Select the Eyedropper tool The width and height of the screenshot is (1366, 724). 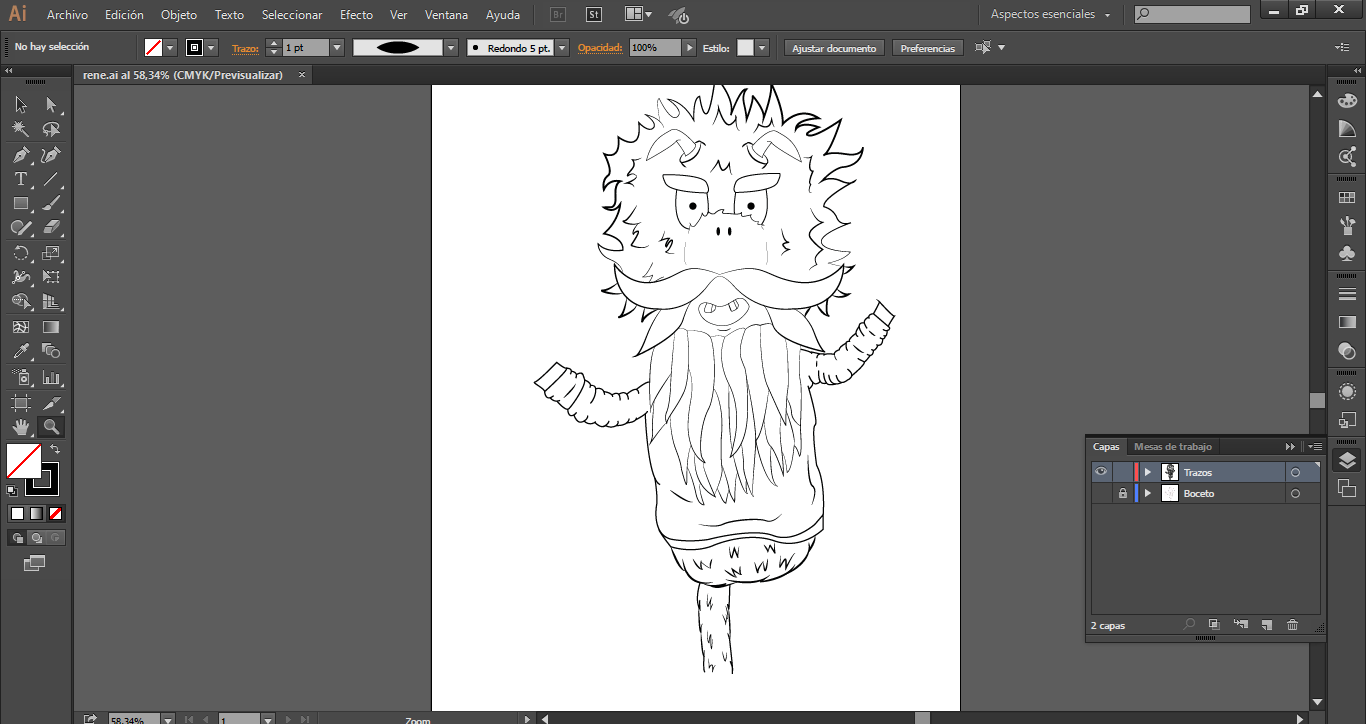[x=21, y=351]
